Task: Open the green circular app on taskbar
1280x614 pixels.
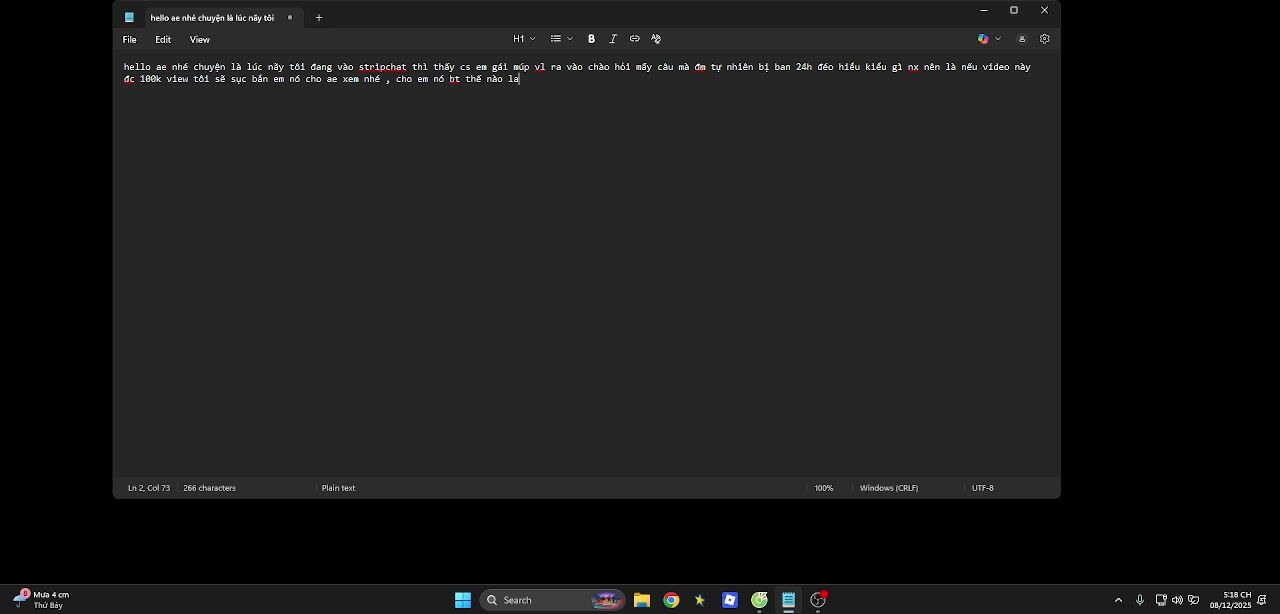Action: (x=759, y=600)
